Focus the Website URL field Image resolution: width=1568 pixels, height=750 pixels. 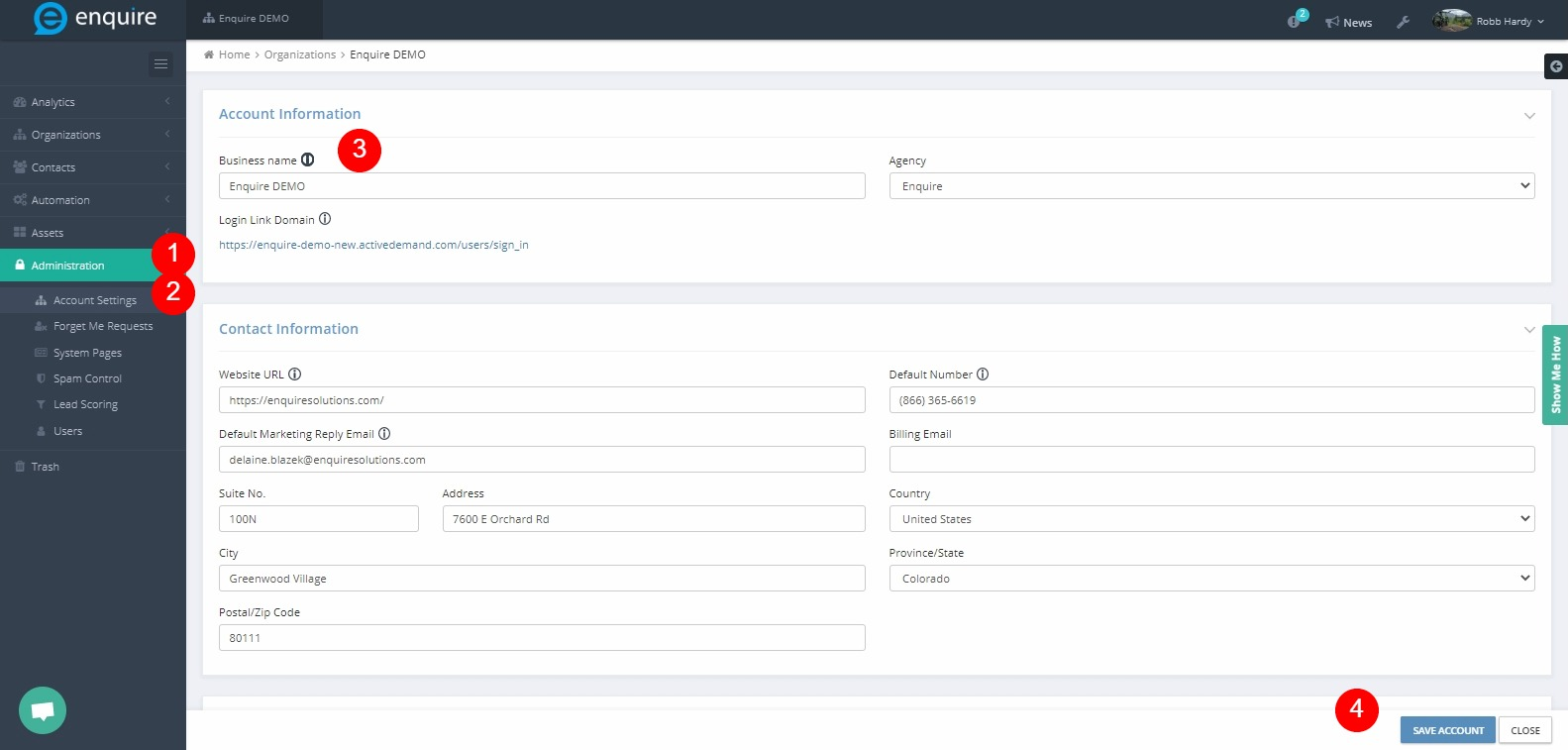coord(542,400)
